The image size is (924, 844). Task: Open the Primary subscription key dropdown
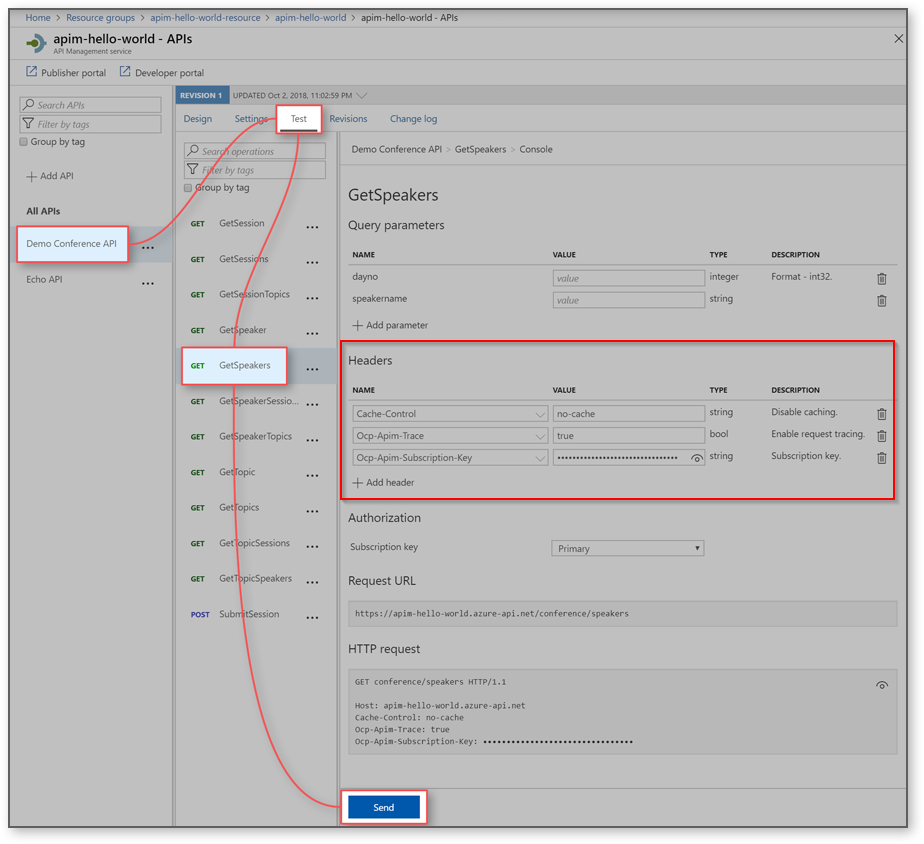627,548
